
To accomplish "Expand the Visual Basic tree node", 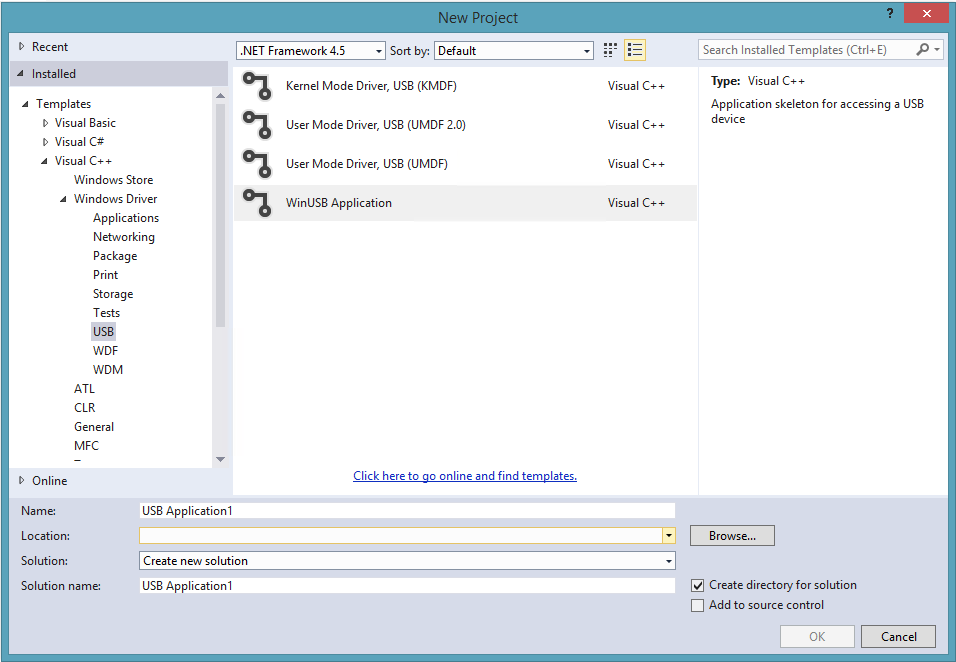I will tap(44, 122).
